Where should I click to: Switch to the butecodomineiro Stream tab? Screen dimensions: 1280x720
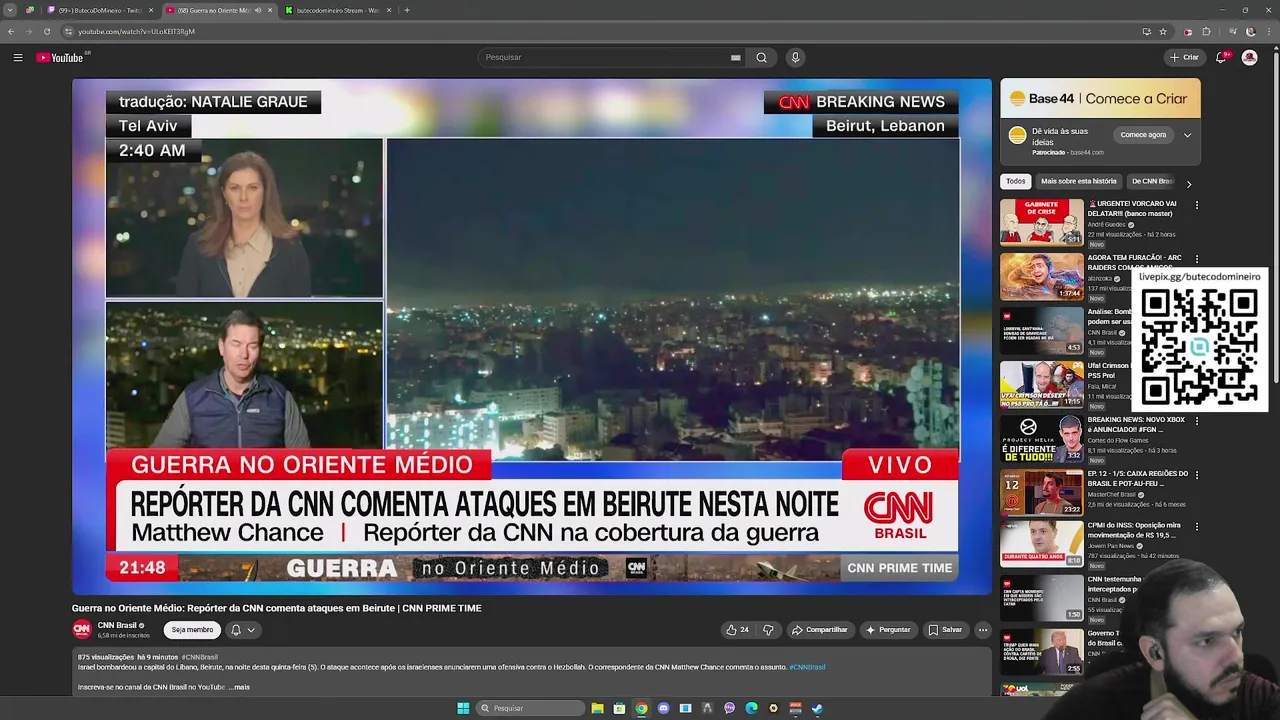[337, 10]
